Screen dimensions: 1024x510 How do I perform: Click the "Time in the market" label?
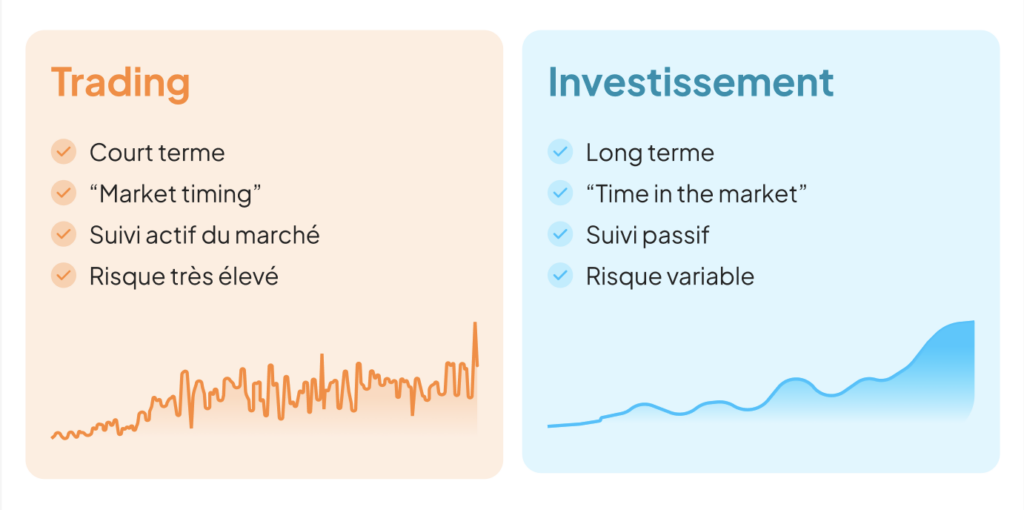(x=697, y=194)
